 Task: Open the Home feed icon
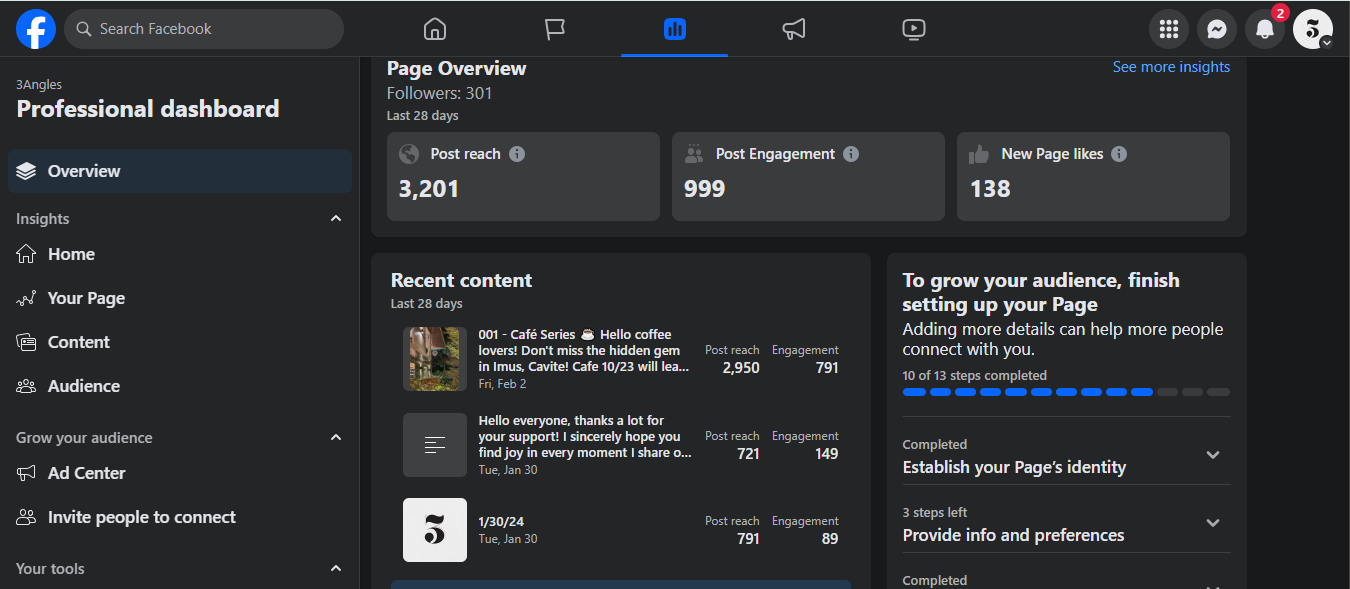pos(435,29)
